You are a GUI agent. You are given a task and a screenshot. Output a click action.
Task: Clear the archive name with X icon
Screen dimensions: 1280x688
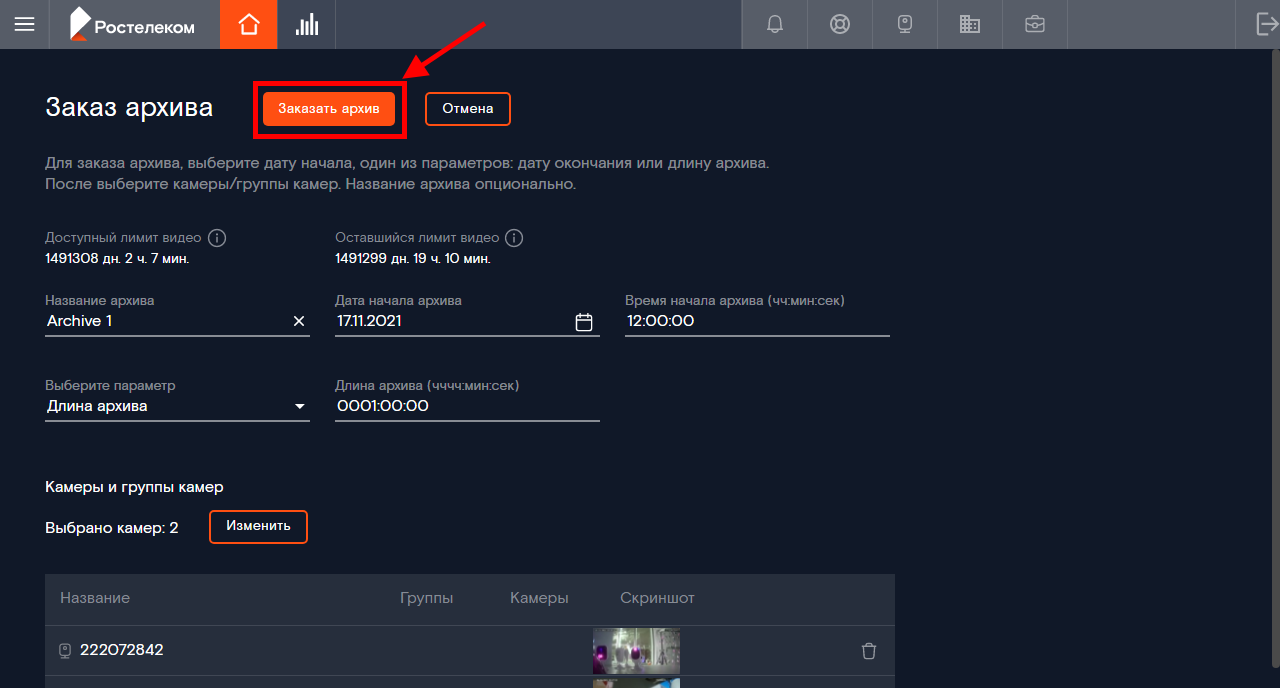click(299, 321)
